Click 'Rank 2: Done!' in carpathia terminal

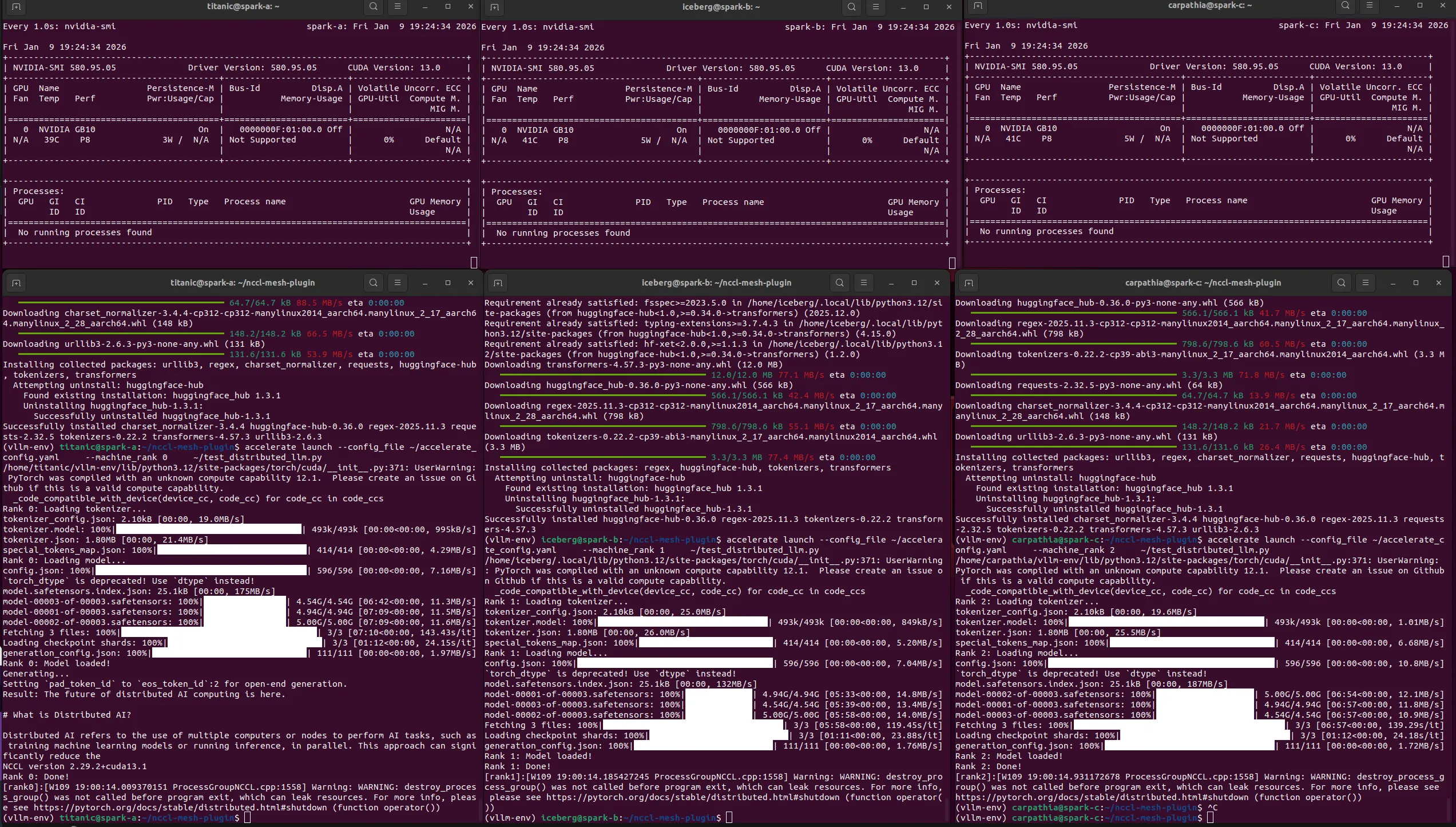[989, 766]
